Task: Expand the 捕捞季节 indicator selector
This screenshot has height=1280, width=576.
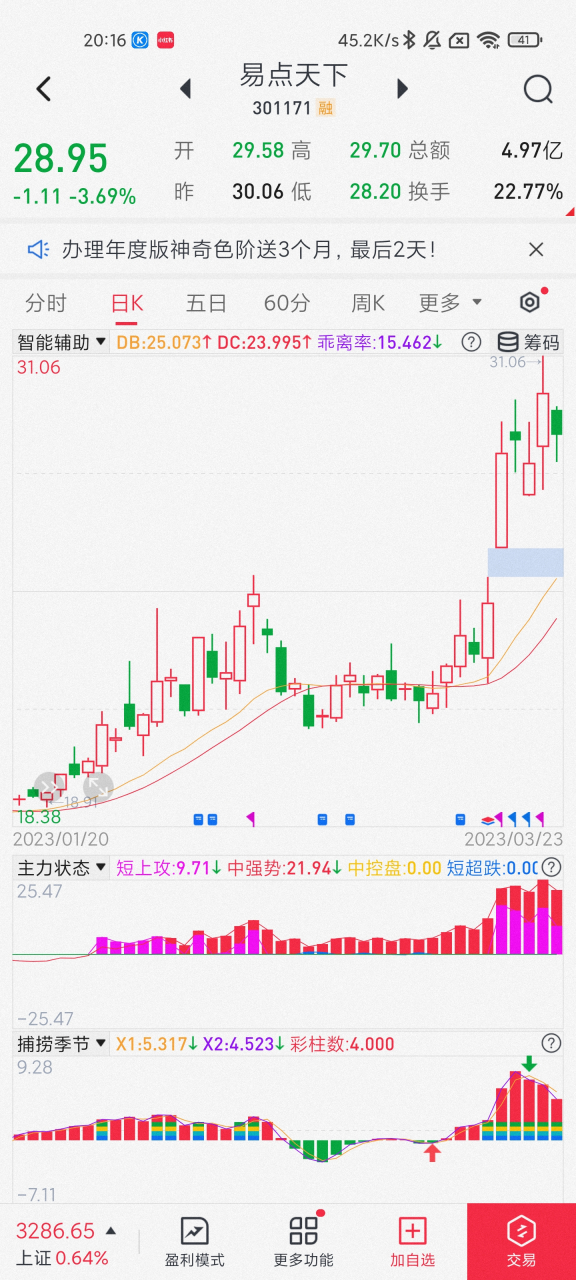Action: (61, 1044)
